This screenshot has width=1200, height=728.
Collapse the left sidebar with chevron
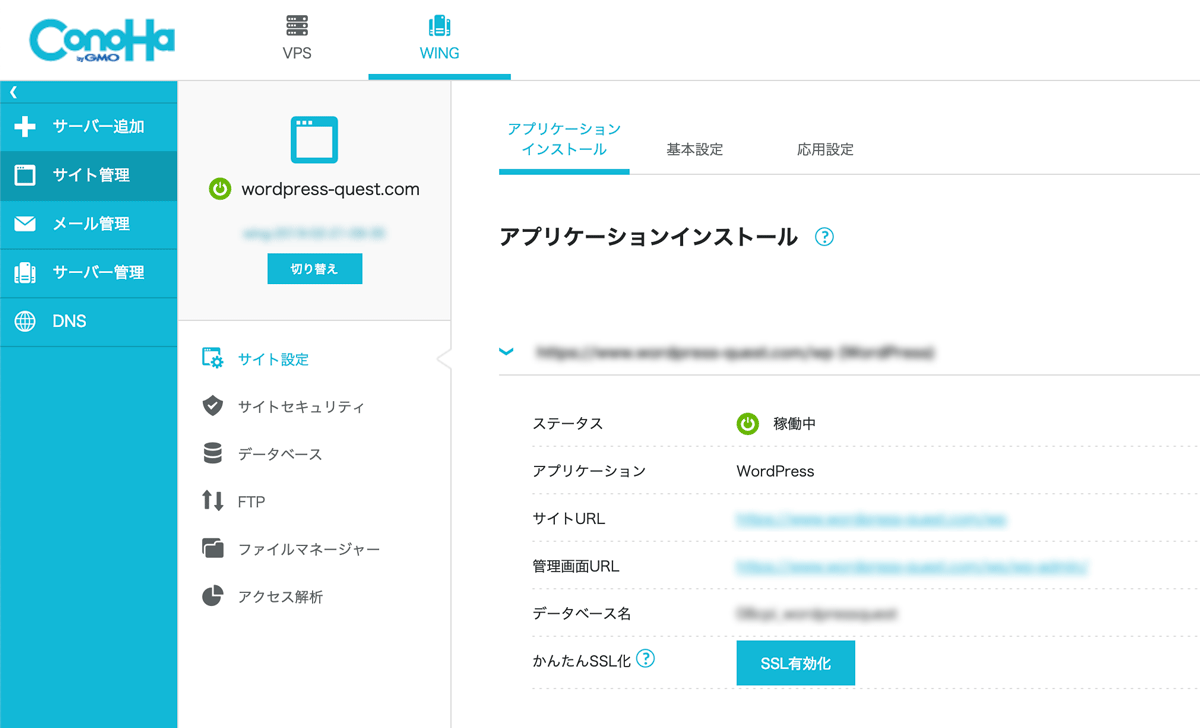[x=13, y=91]
